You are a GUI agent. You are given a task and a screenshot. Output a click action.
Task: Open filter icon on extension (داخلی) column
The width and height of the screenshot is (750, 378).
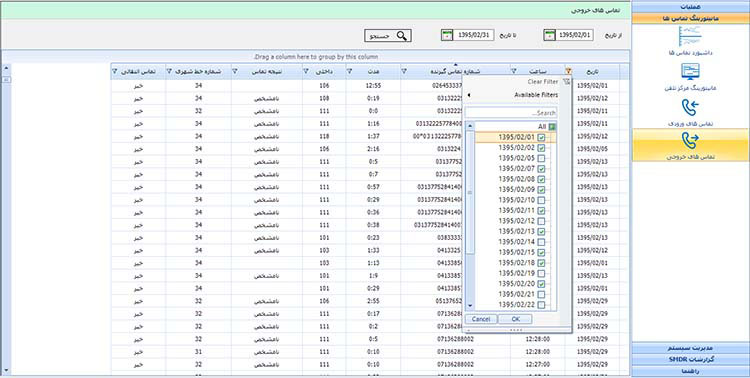pyautogui.click(x=306, y=71)
